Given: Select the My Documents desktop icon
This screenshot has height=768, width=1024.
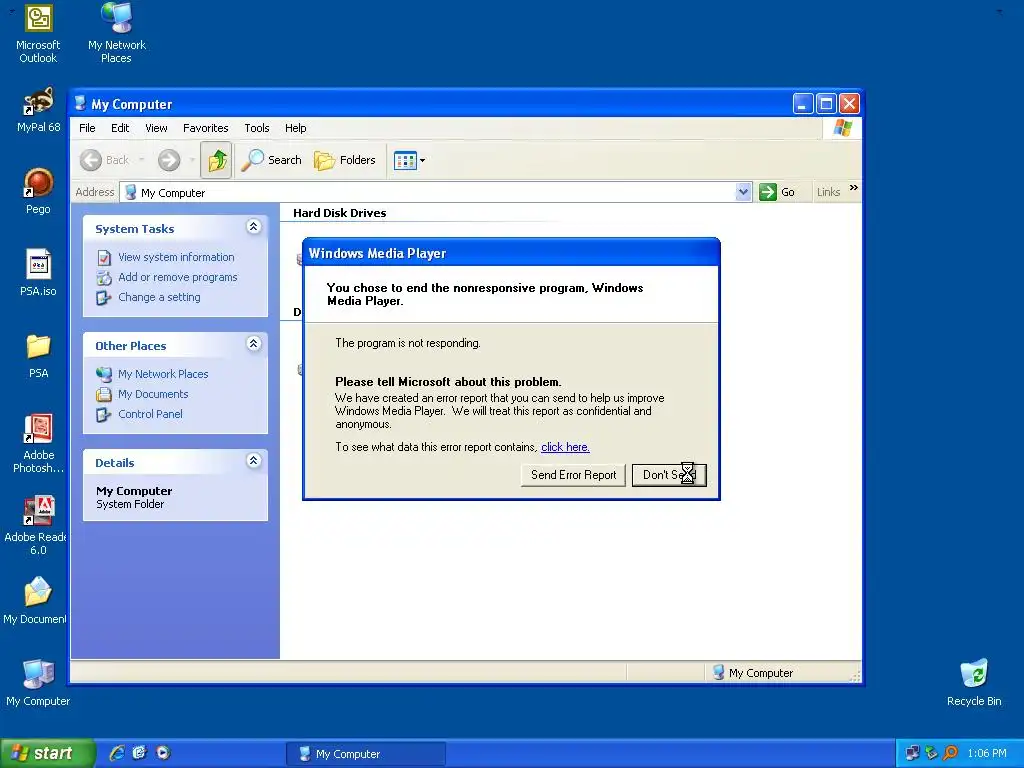Looking at the screenshot, I should tap(35, 600).
